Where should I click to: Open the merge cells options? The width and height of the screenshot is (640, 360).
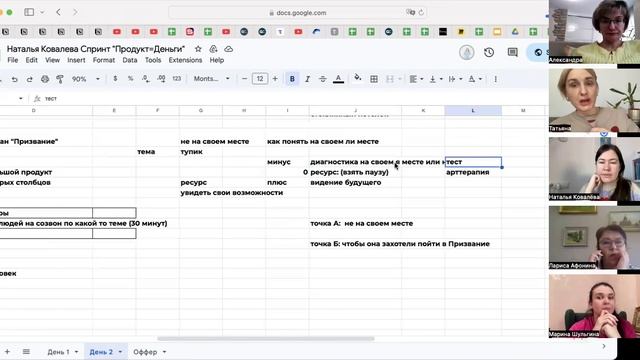[393, 79]
